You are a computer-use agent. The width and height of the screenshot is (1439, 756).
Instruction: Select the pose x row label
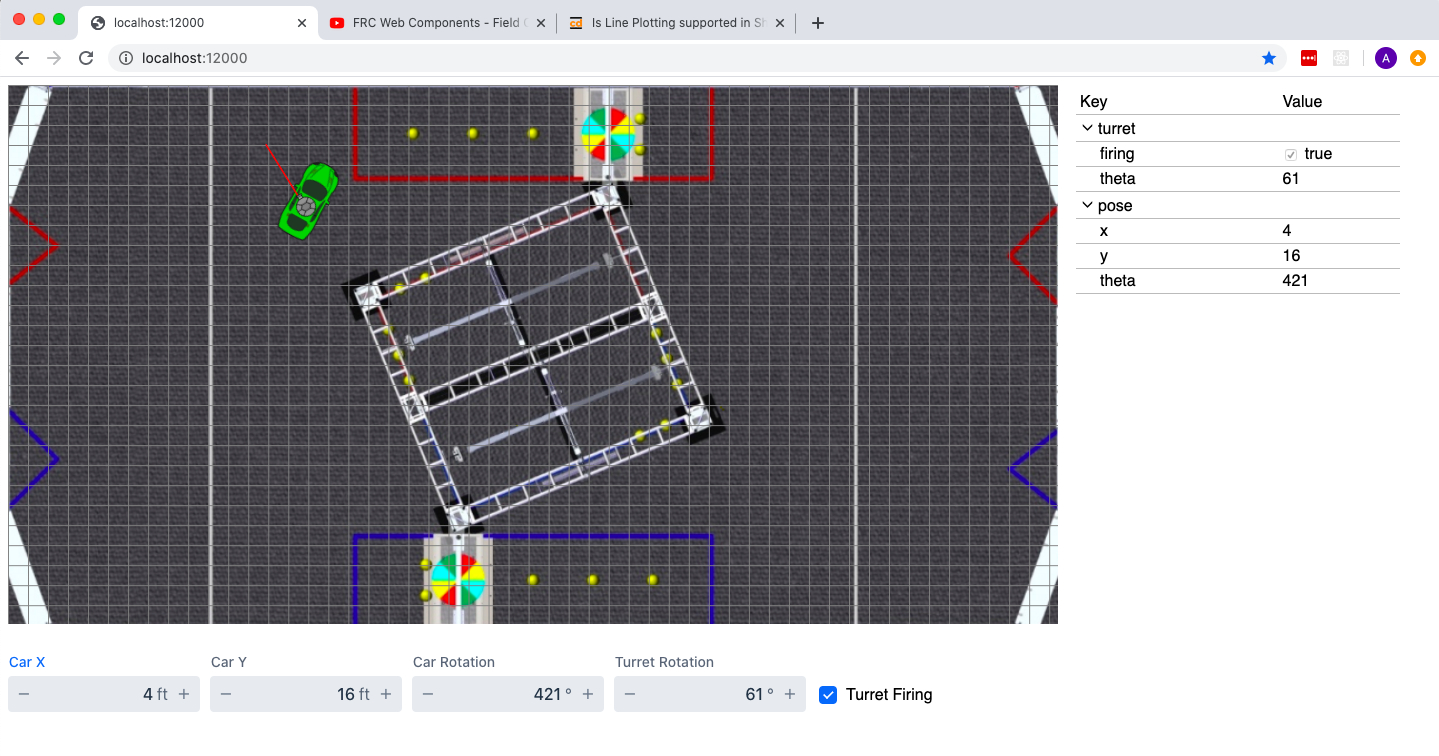(1104, 231)
